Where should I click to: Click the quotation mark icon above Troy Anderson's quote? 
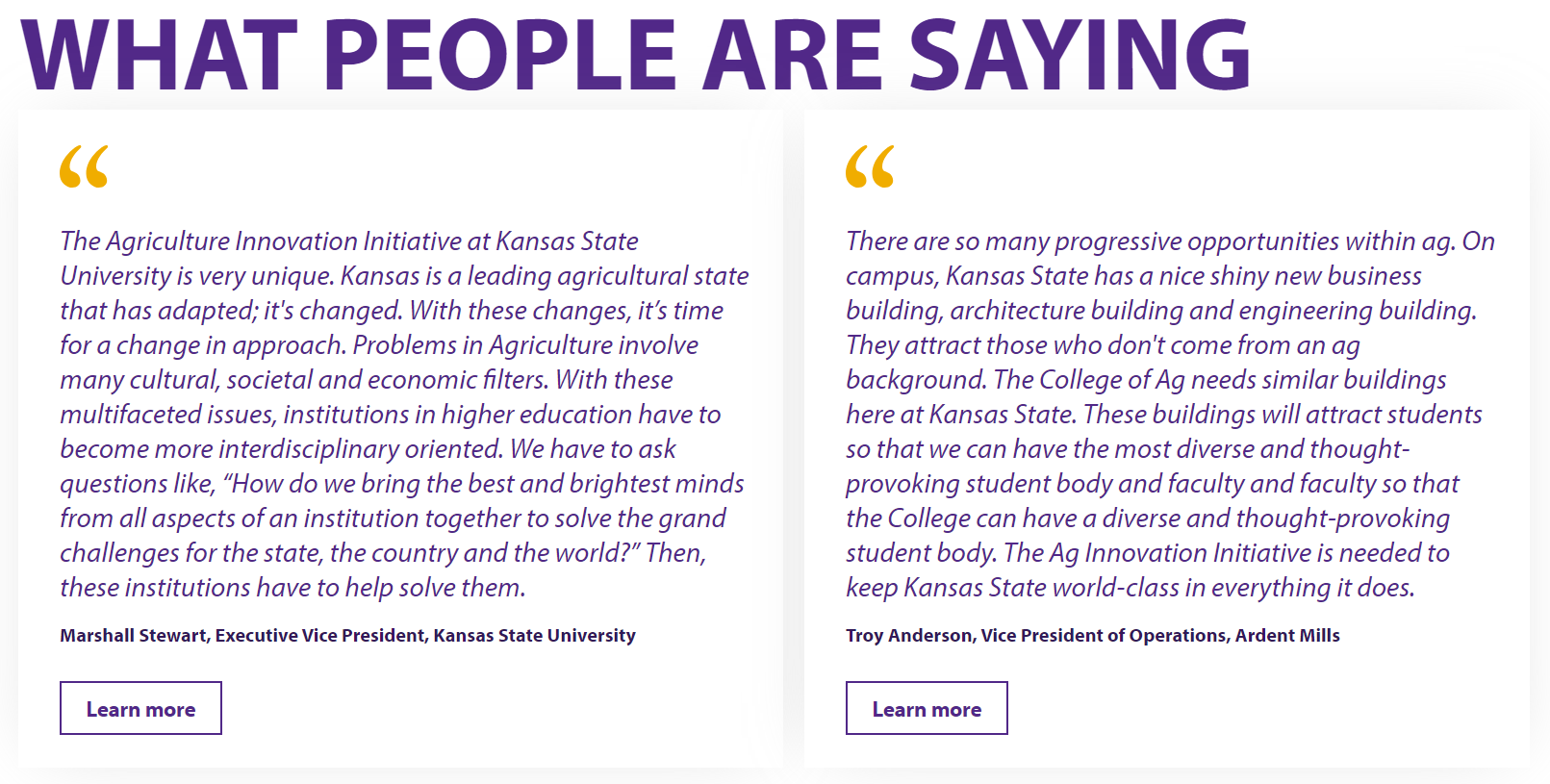pos(870,166)
